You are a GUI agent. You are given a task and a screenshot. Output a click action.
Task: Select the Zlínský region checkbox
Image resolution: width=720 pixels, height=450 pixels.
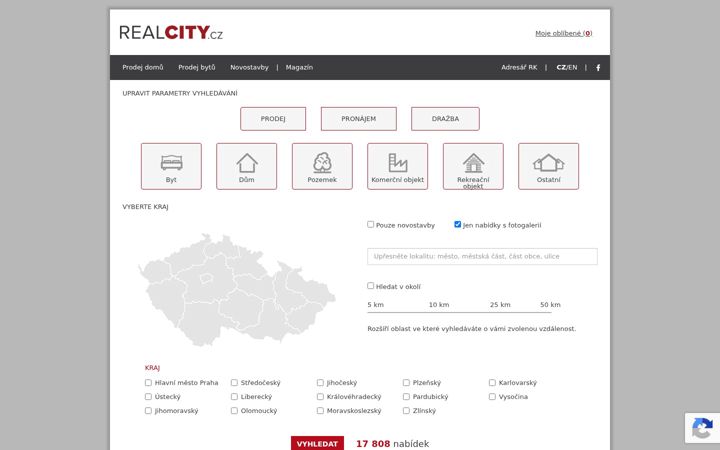coord(406,411)
